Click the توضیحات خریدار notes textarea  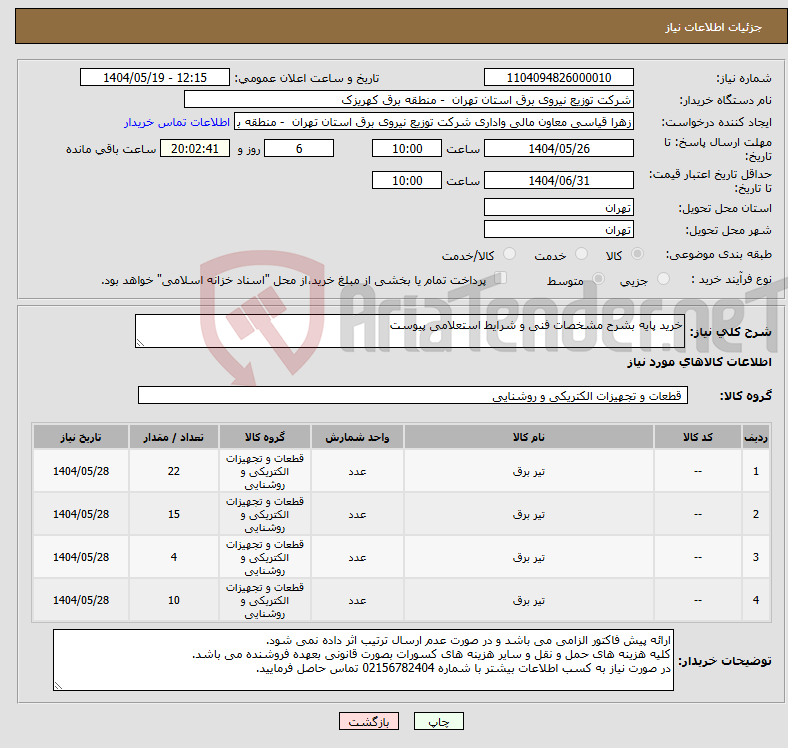coord(363,660)
